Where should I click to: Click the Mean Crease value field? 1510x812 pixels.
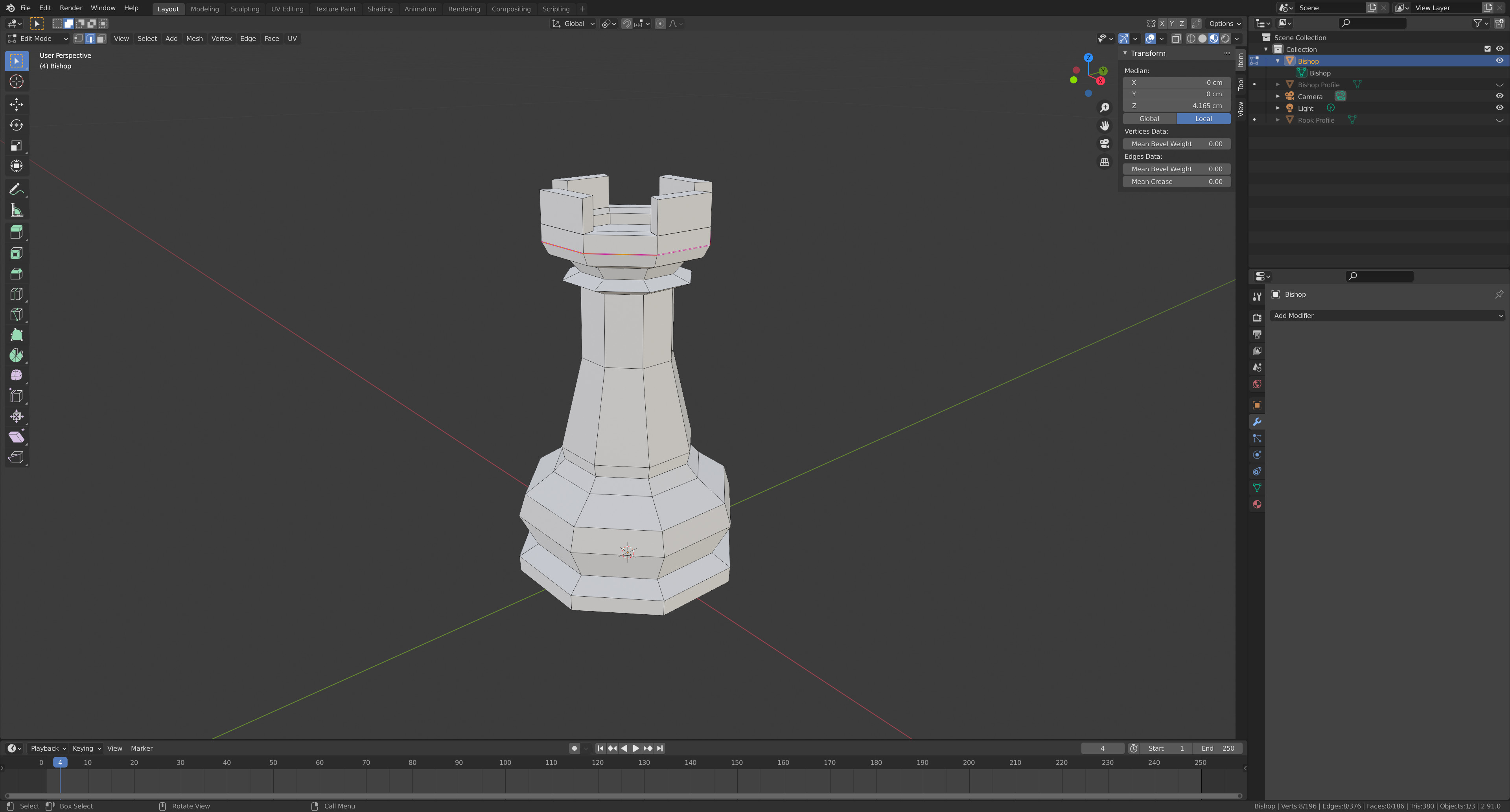pos(1176,182)
